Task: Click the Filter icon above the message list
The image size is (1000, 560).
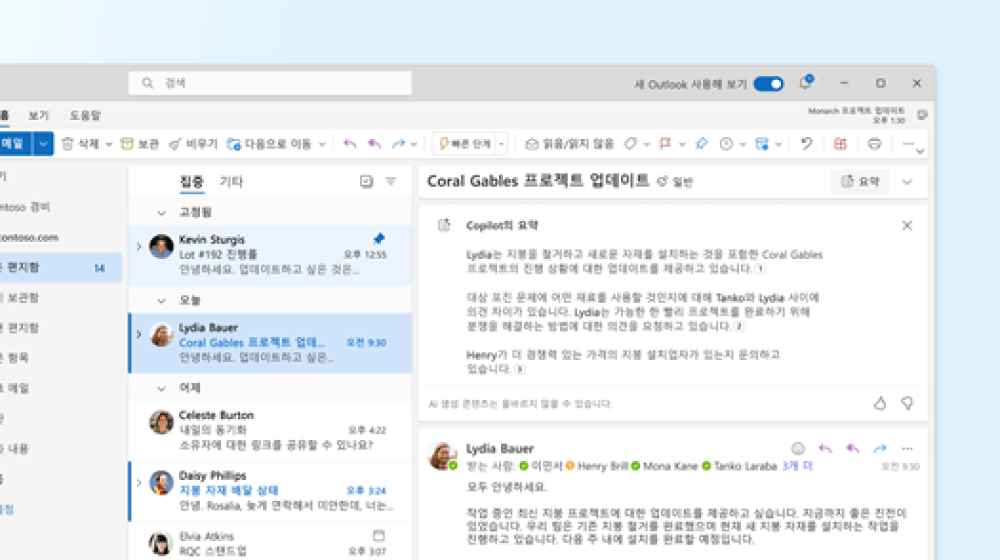Action: 391,182
